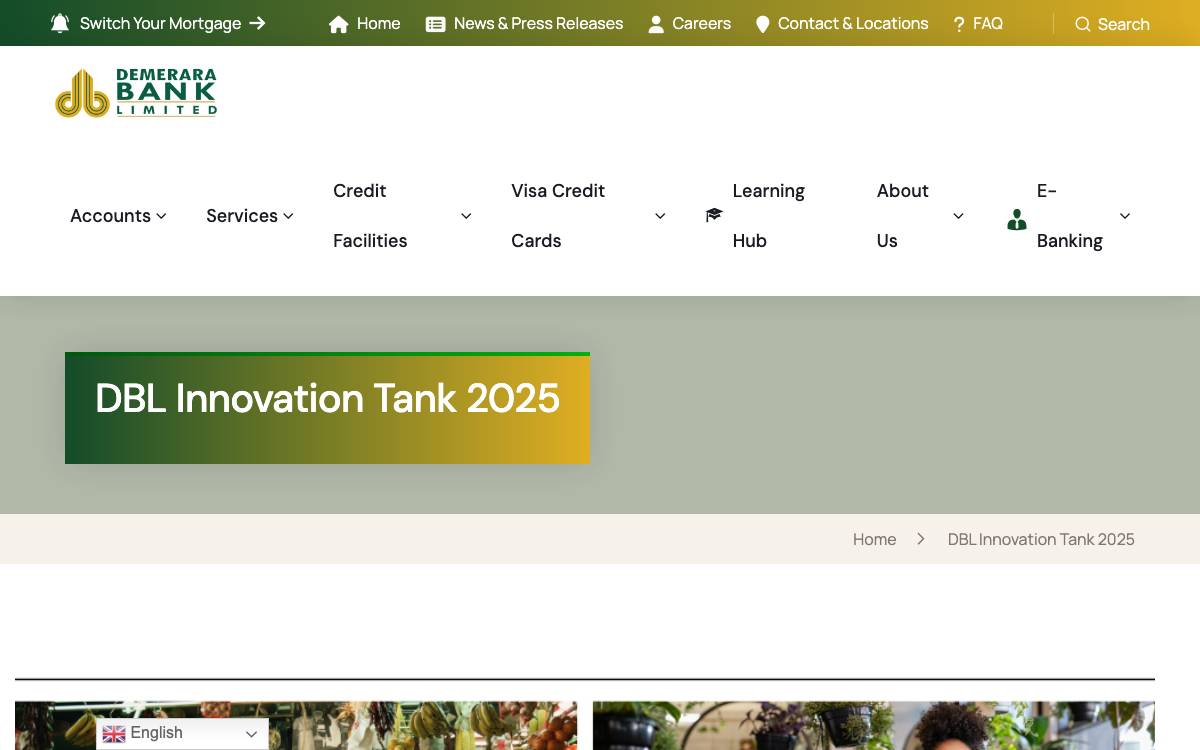Image resolution: width=1200 pixels, height=750 pixels.
Task: Open the Accounts menu
Action: point(118,216)
